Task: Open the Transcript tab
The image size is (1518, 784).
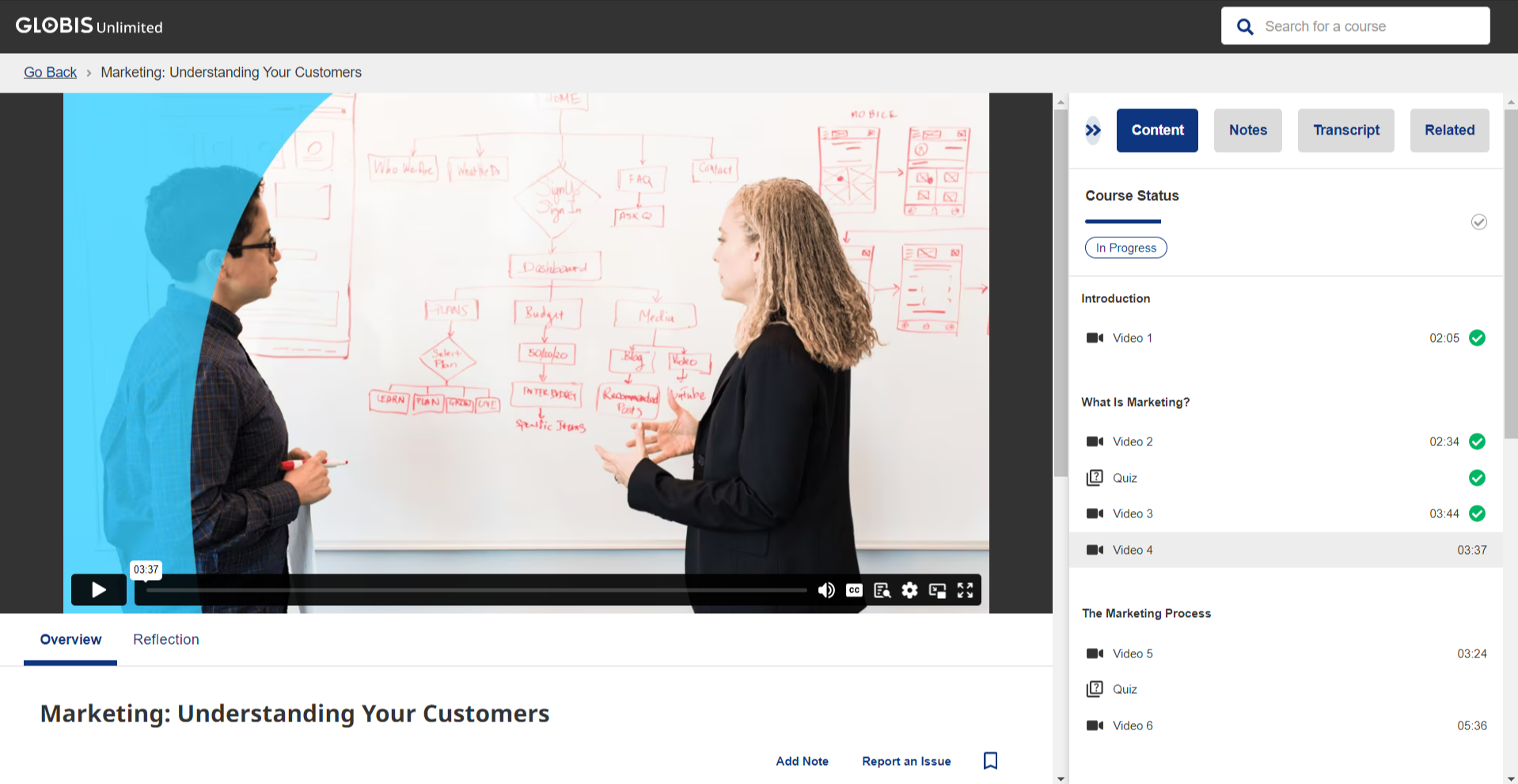Action: point(1345,131)
